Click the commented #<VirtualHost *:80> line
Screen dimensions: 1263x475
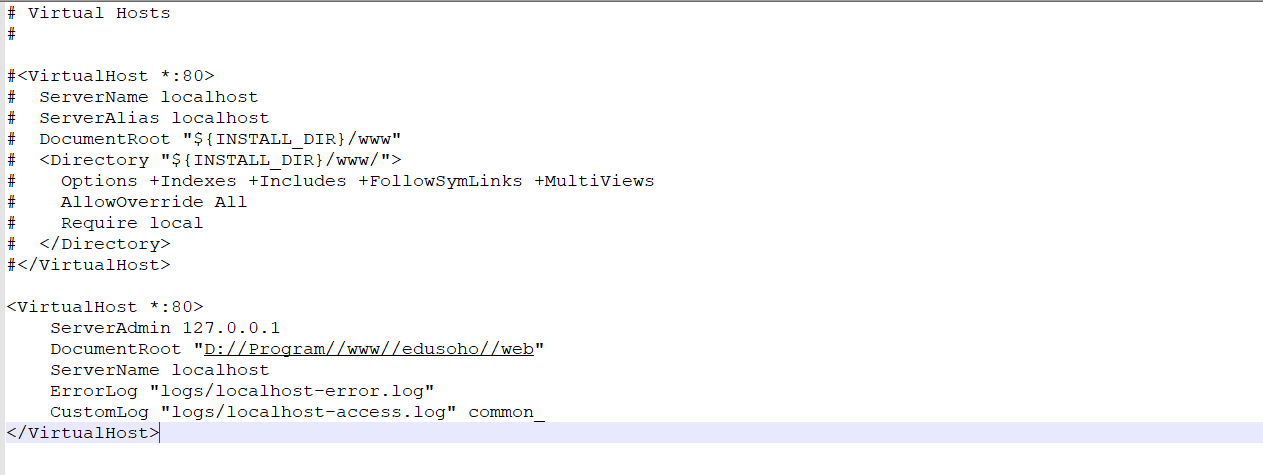coord(110,76)
